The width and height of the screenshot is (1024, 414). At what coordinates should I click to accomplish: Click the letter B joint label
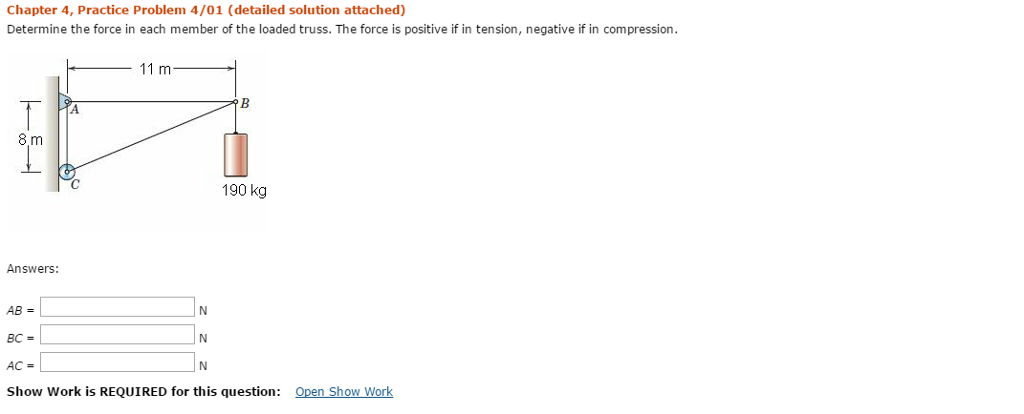246,103
